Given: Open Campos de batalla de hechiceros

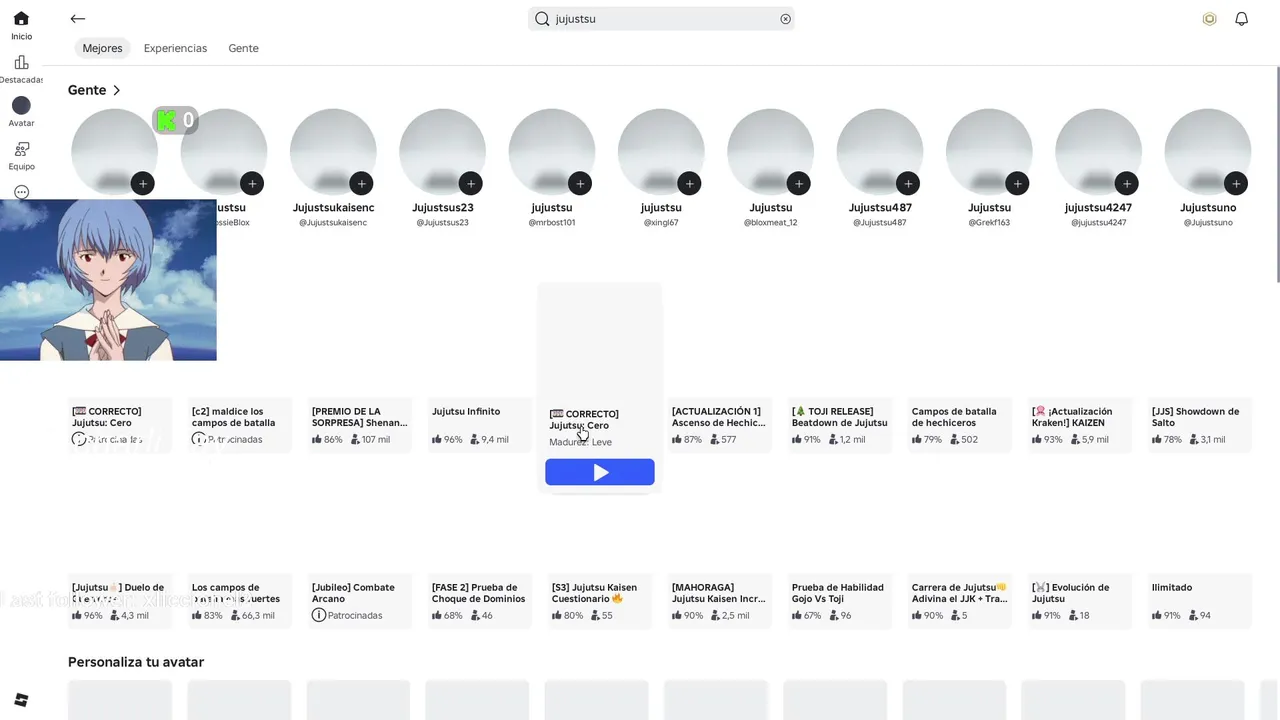Looking at the screenshot, I should point(960,425).
